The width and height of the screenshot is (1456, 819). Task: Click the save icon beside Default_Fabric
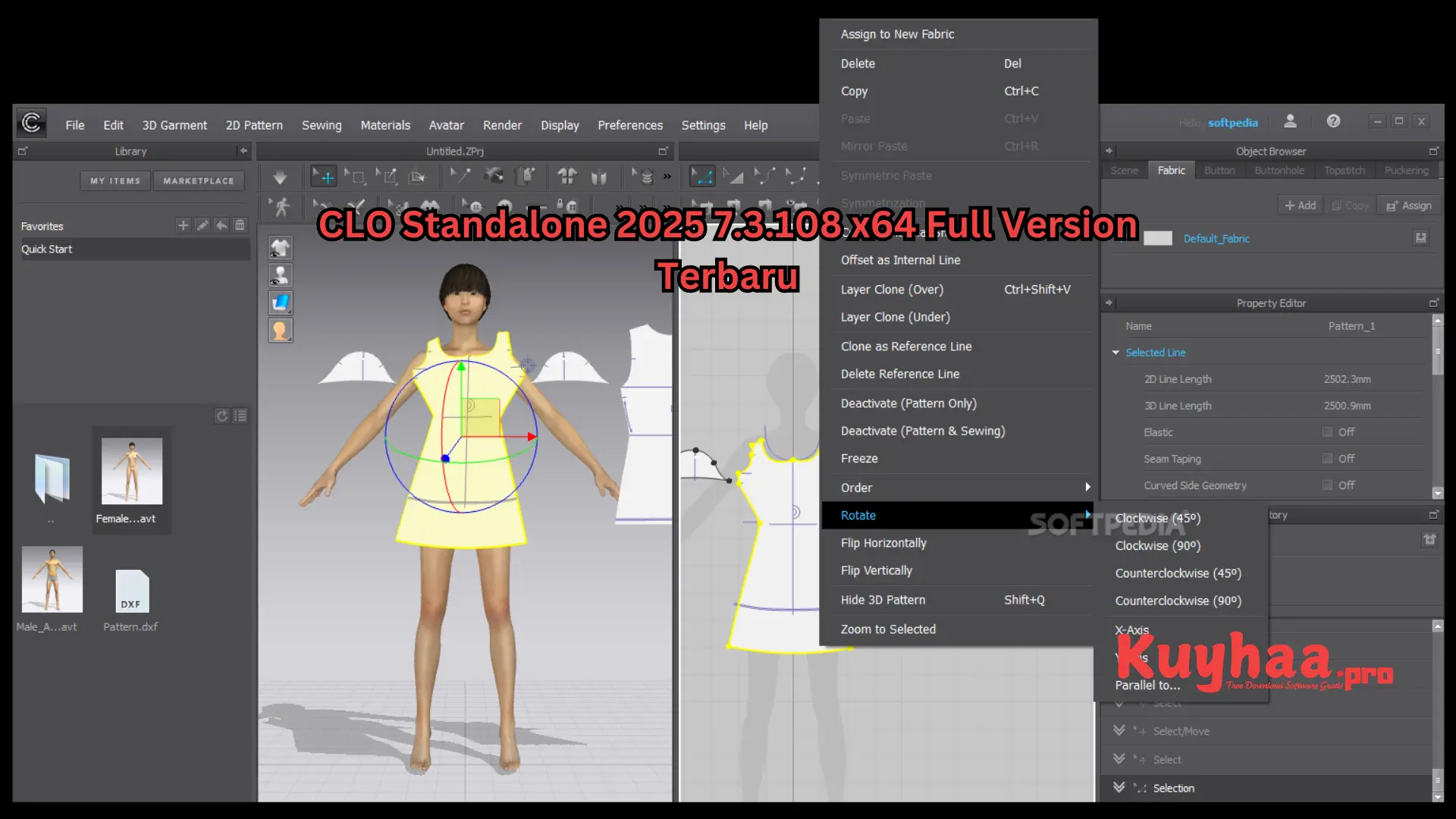coord(1420,238)
